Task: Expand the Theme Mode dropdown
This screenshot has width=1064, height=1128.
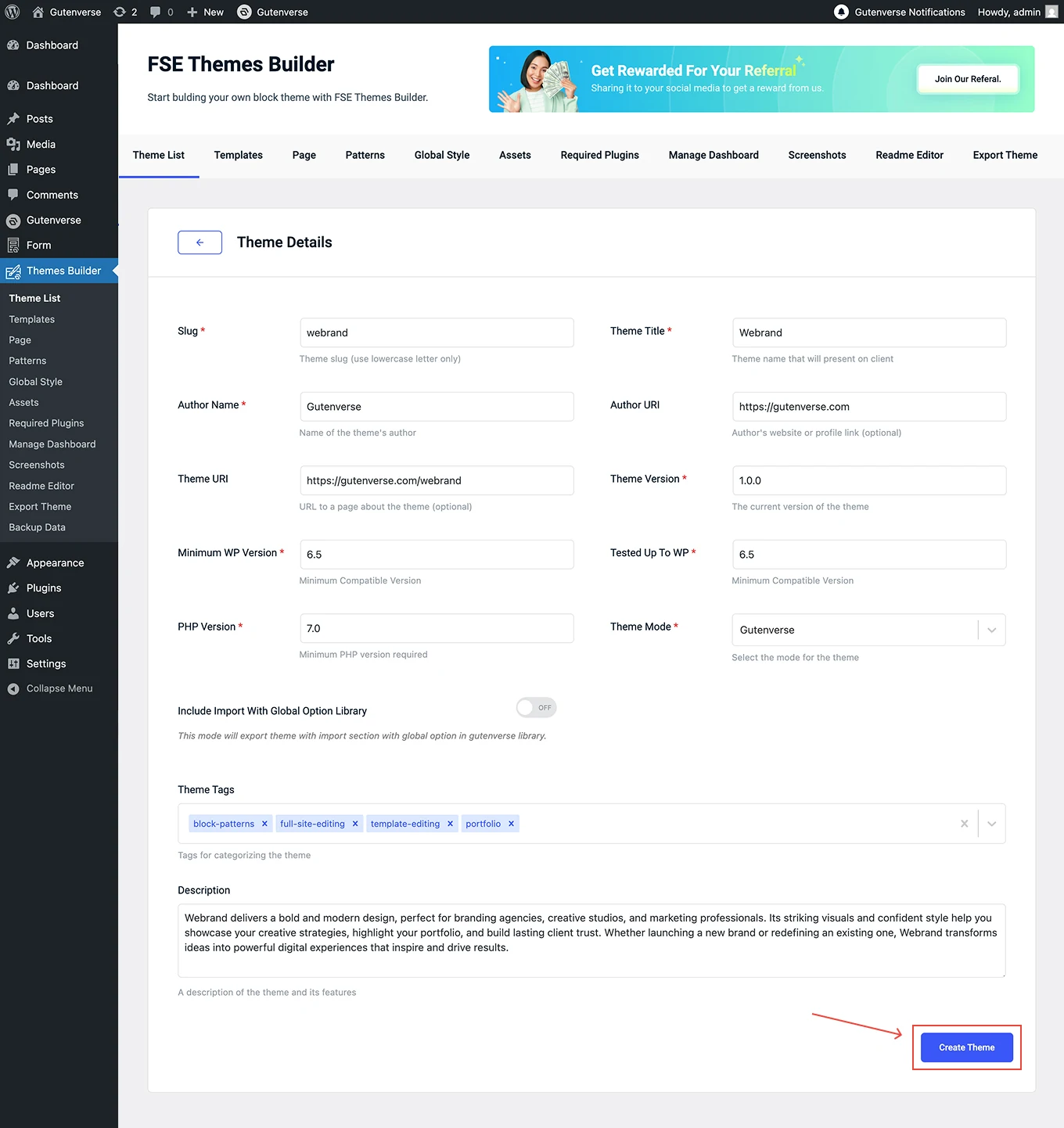Action: (x=991, y=630)
